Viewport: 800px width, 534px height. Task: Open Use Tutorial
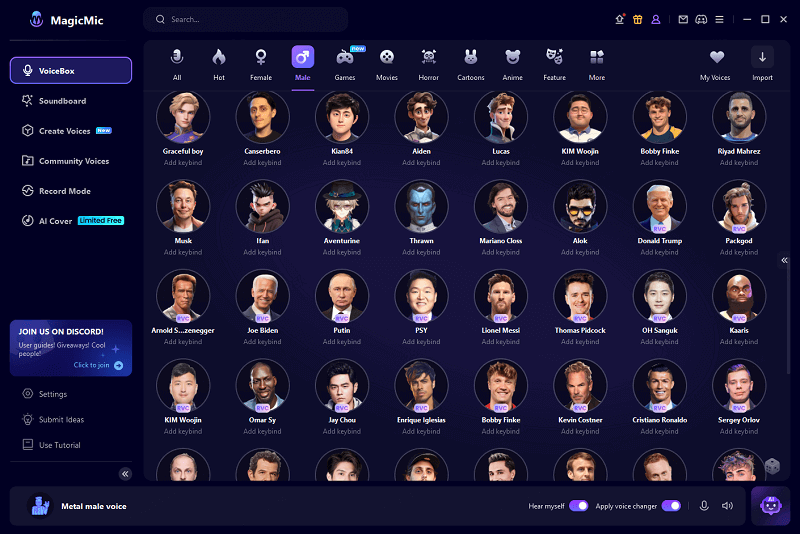[x=52, y=445]
